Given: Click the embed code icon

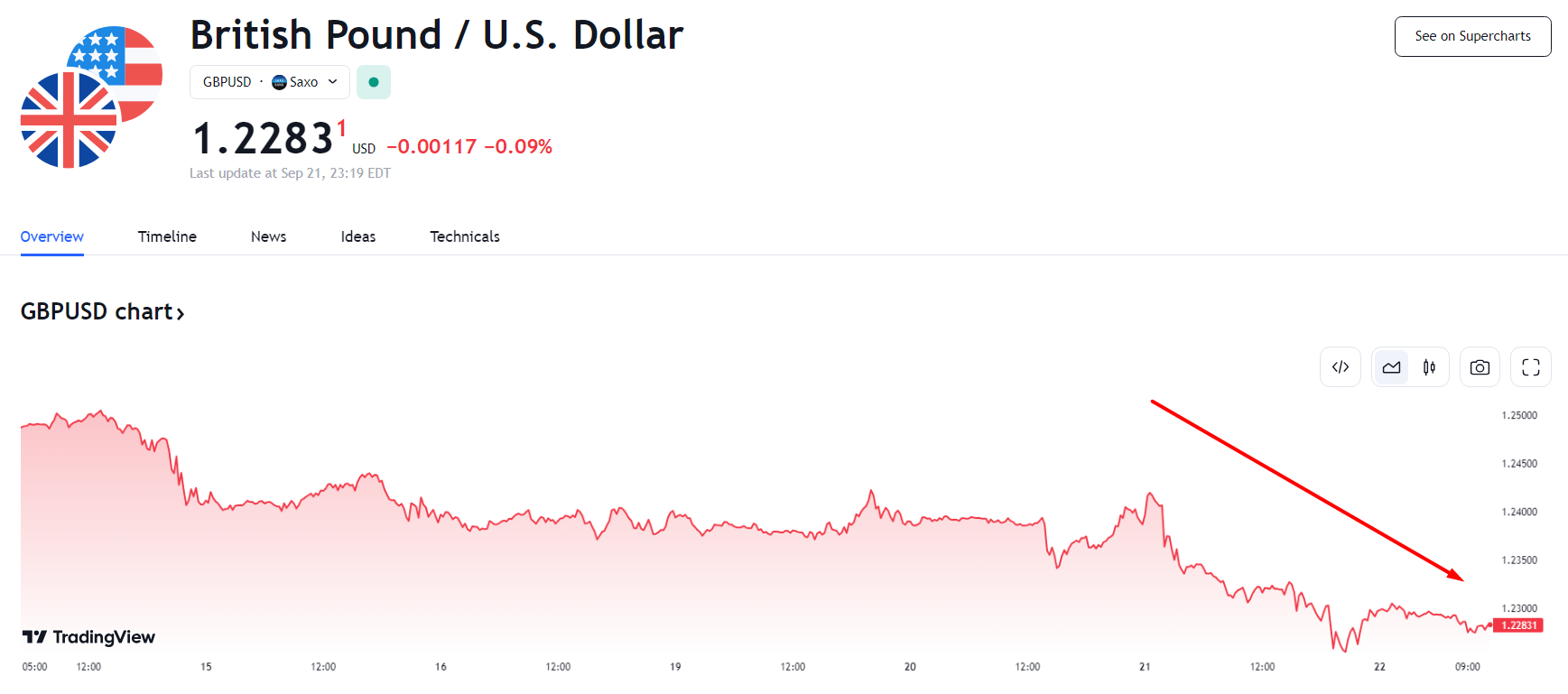Looking at the screenshot, I should pos(1341,367).
